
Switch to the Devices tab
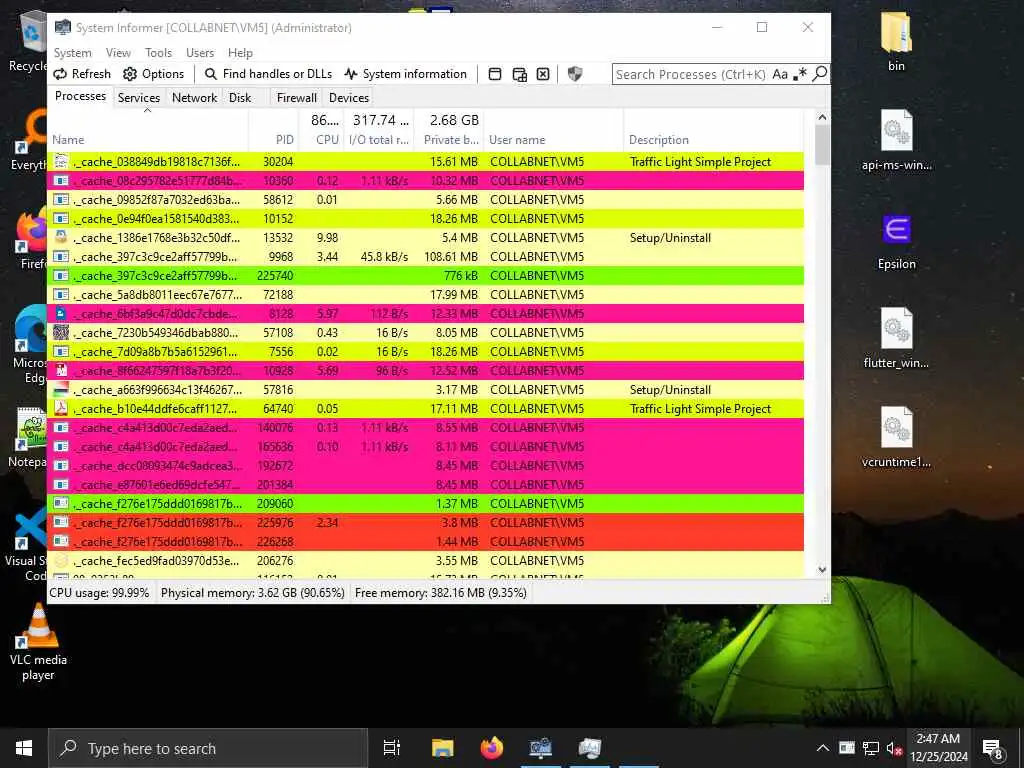click(x=349, y=98)
